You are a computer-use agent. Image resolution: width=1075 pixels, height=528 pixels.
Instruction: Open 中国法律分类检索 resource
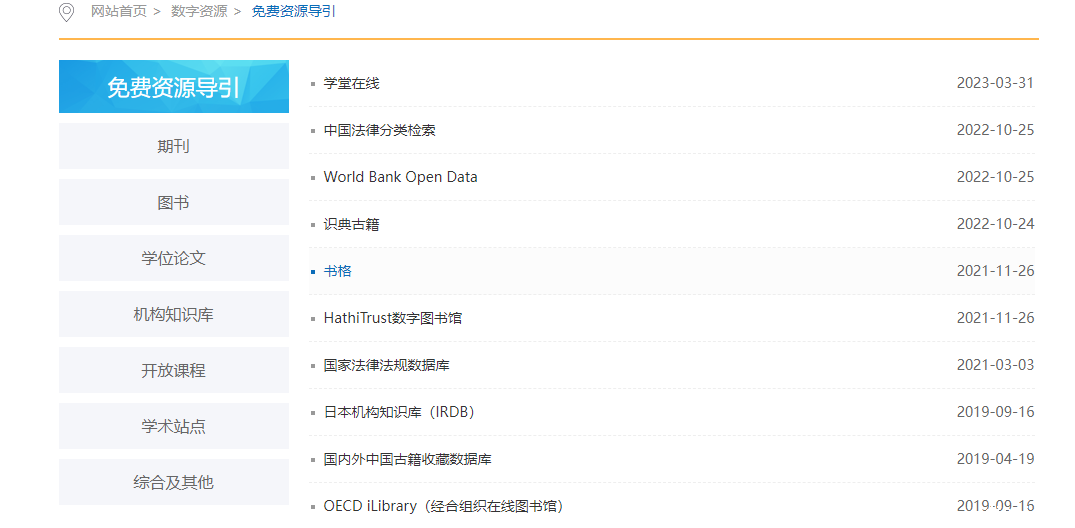(x=379, y=130)
